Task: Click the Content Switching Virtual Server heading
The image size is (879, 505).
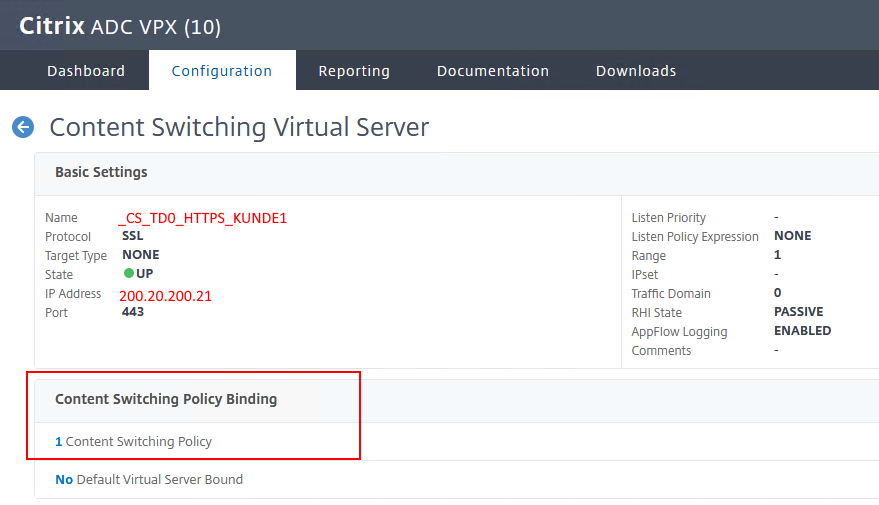Action: [239, 127]
